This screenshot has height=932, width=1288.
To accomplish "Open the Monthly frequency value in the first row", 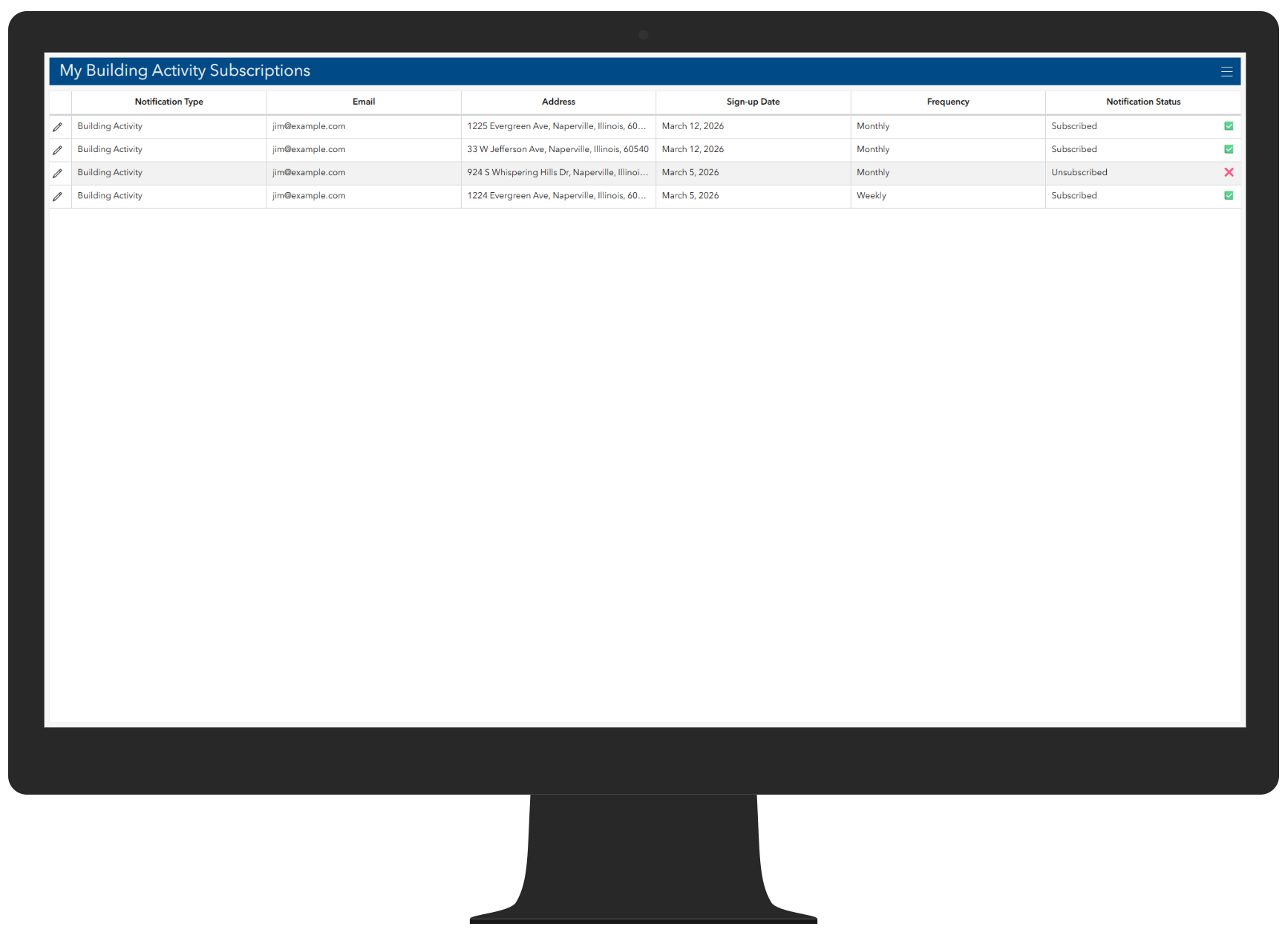I will coord(872,126).
